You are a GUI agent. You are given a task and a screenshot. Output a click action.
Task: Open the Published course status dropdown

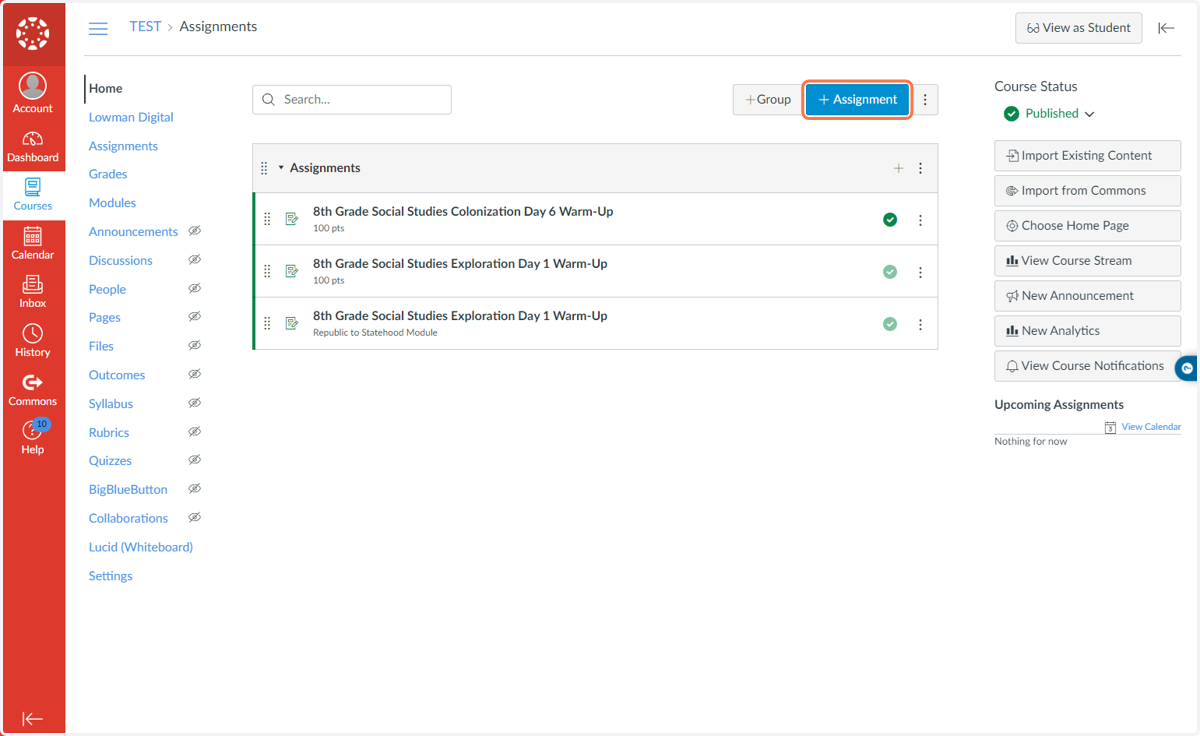click(1049, 114)
